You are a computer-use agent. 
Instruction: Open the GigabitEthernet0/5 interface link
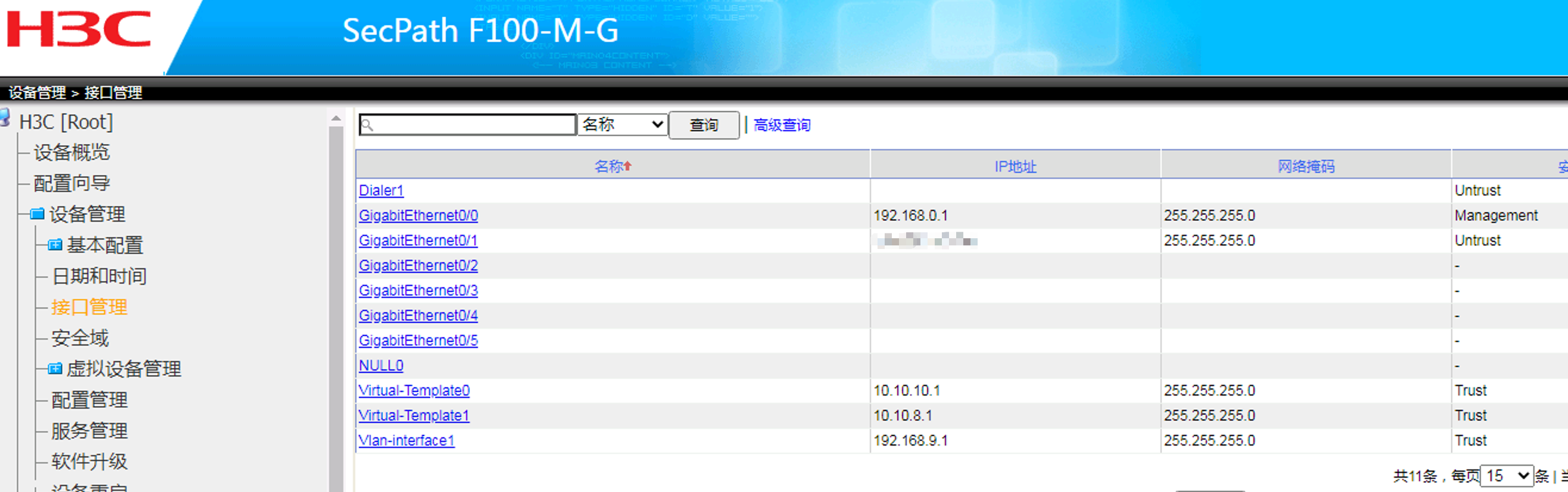tap(418, 340)
